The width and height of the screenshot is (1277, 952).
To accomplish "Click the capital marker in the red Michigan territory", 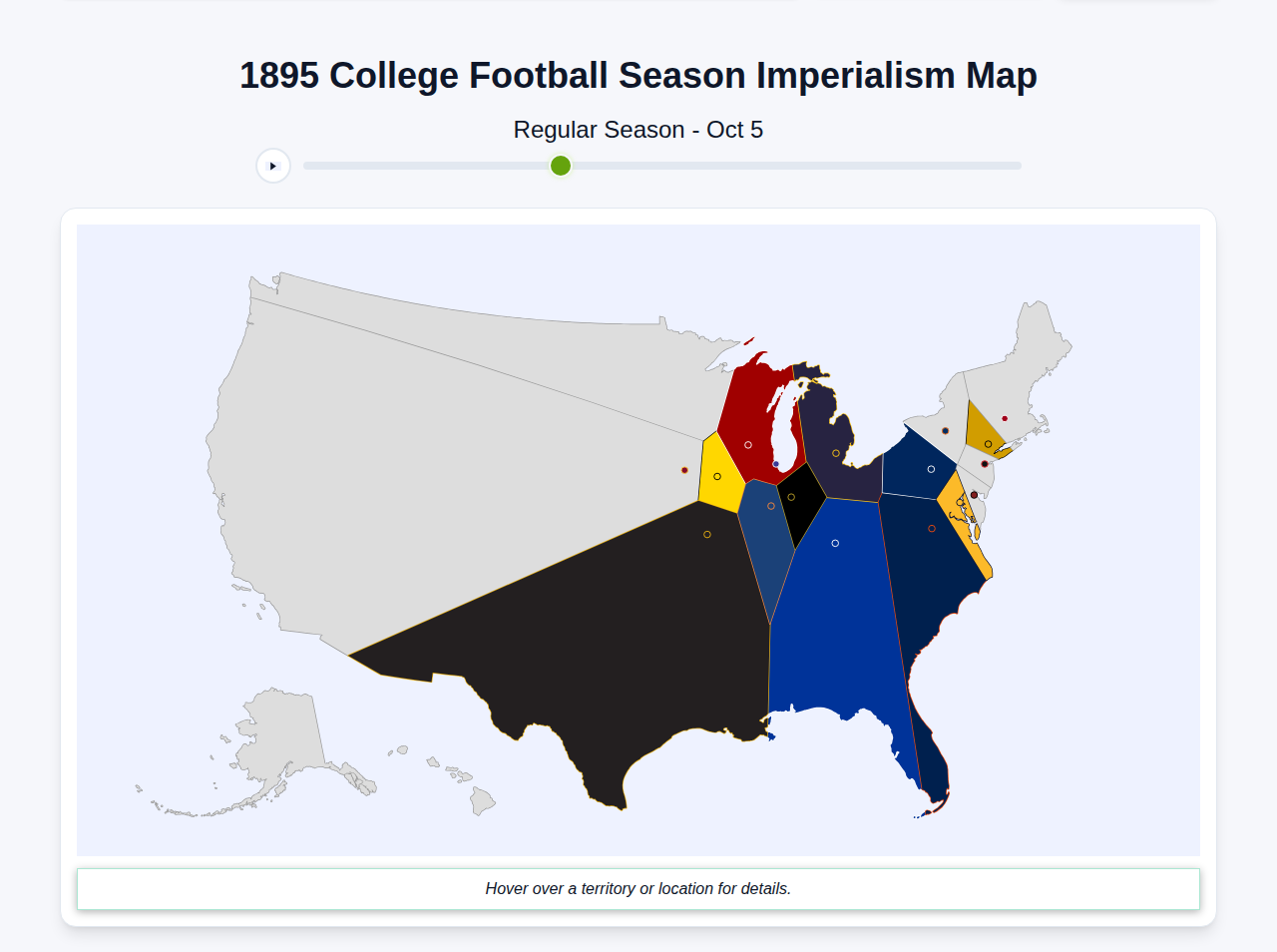I will pyautogui.click(x=748, y=445).
